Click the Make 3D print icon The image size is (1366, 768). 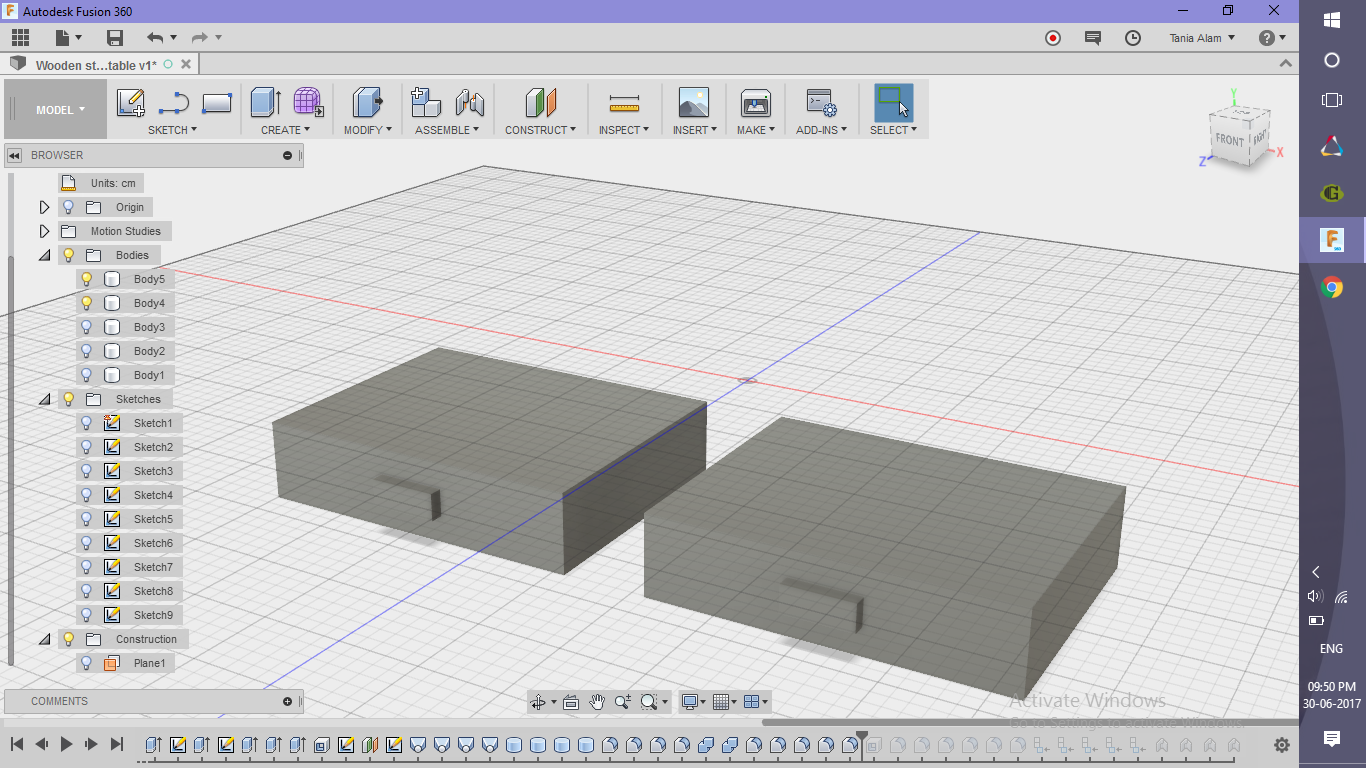point(755,103)
